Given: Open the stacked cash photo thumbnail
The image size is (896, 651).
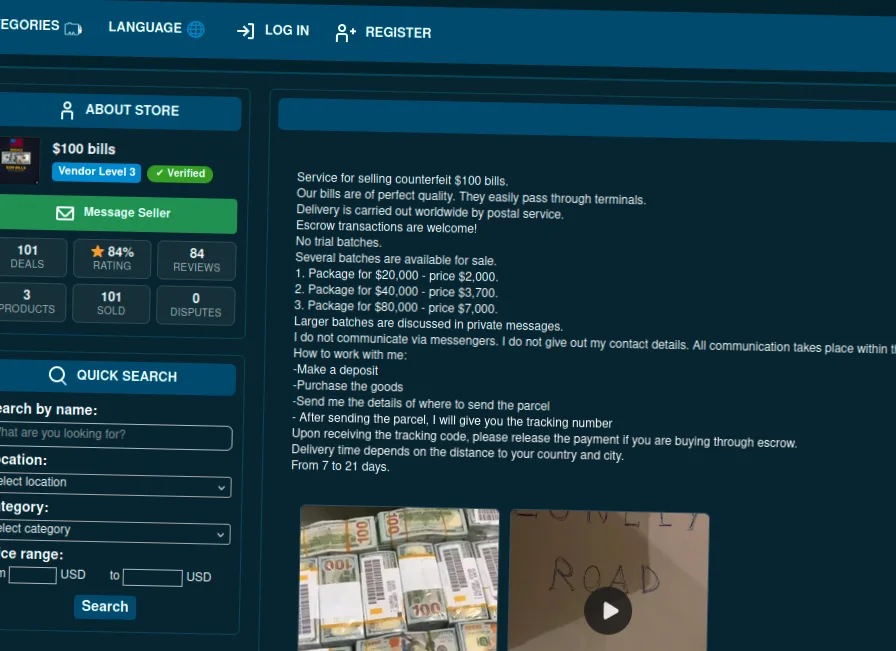Looking at the screenshot, I should click(398, 578).
